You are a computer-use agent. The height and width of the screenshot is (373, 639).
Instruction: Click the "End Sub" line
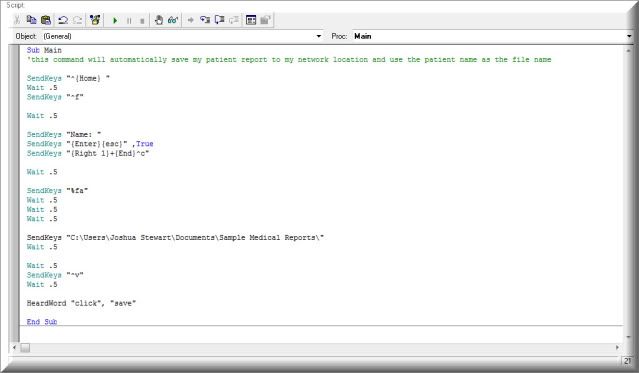pyautogui.click(x=42, y=321)
